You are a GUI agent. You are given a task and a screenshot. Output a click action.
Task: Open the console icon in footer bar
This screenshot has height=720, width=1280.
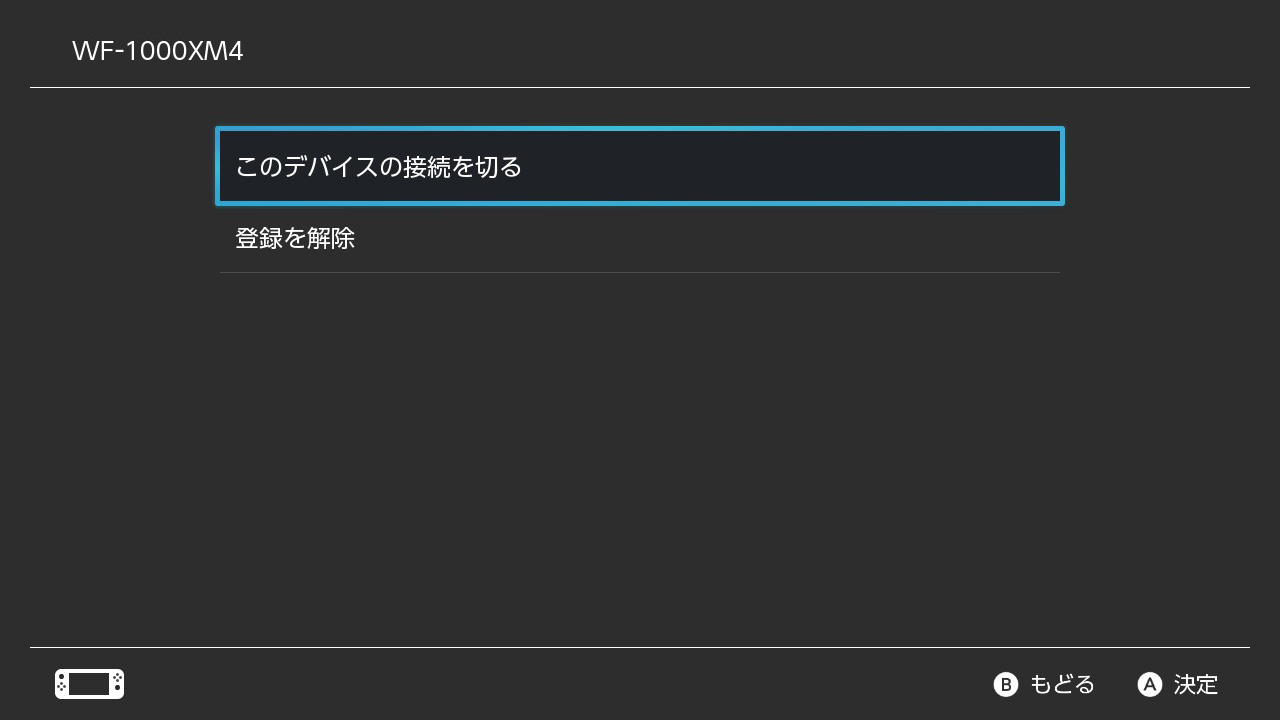tap(89, 684)
